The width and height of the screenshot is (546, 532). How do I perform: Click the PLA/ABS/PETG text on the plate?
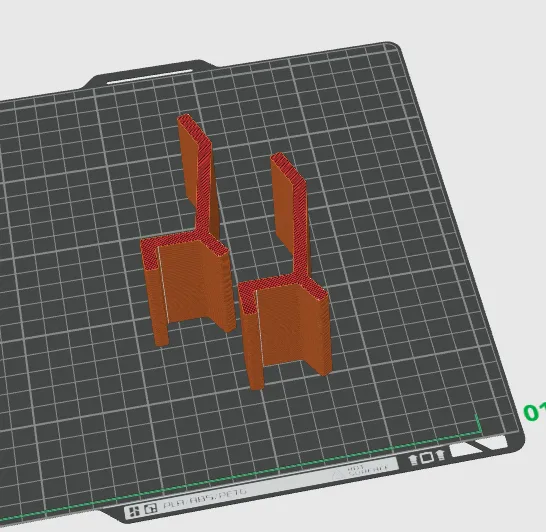pos(205,499)
